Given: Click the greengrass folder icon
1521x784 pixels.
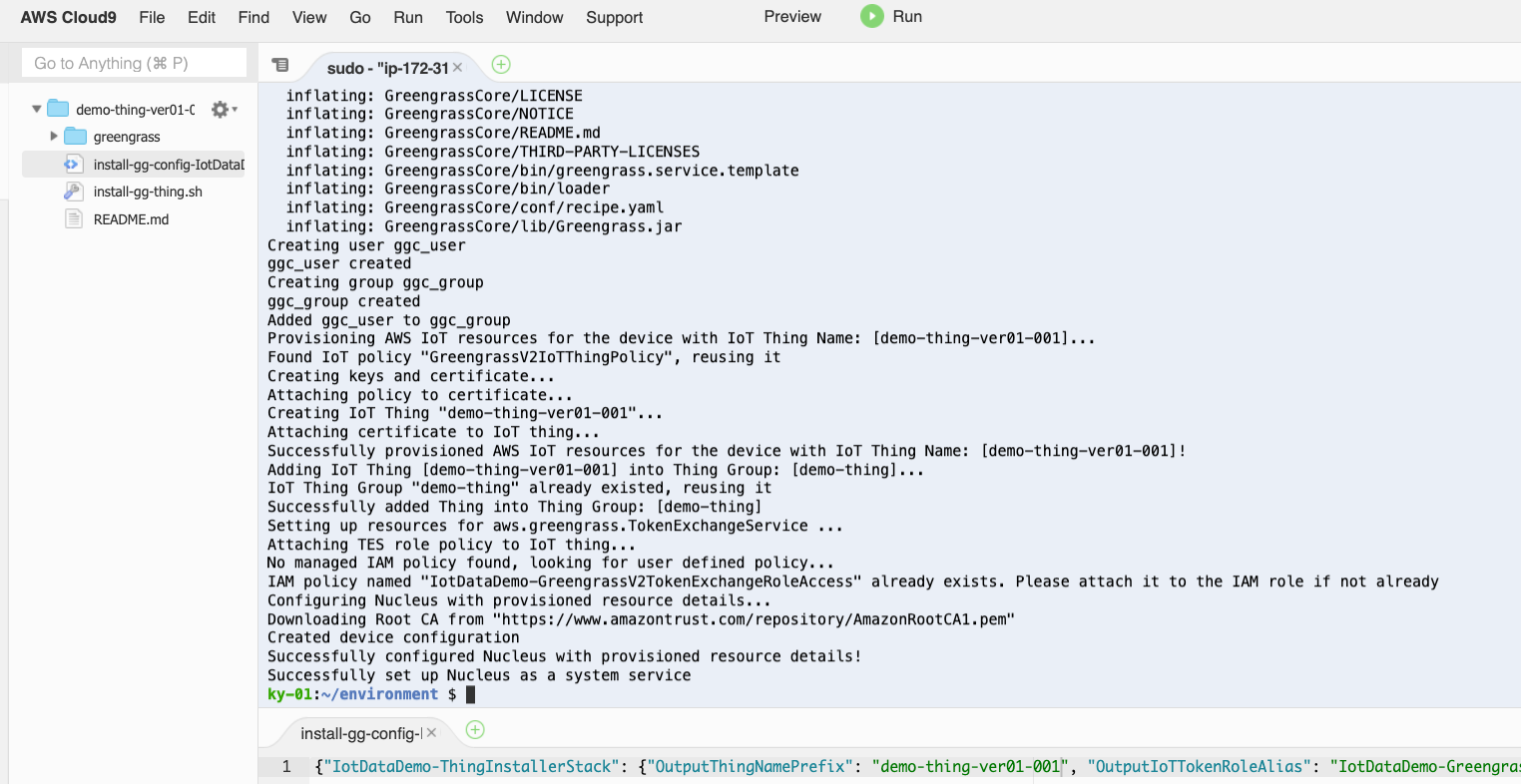Looking at the screenshot, I should click(x=76, y=137).
